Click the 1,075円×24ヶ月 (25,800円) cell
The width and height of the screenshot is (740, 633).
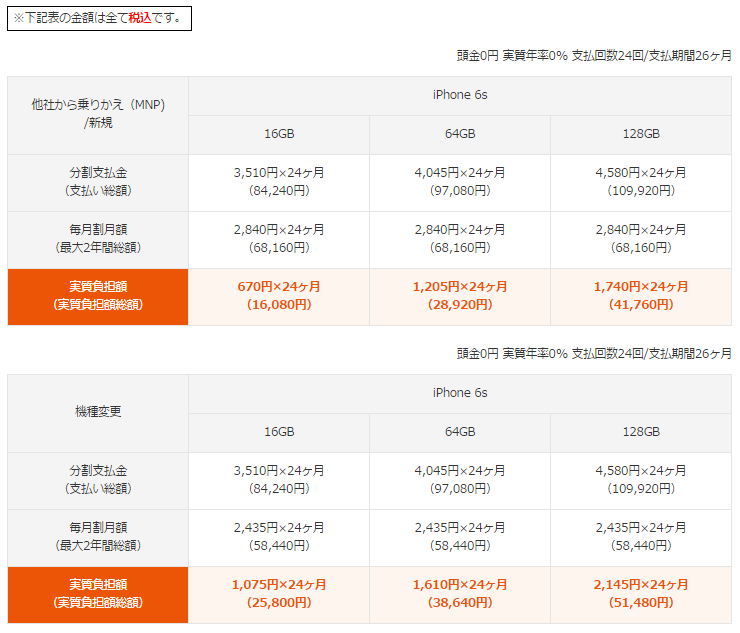tap(279, 595)
